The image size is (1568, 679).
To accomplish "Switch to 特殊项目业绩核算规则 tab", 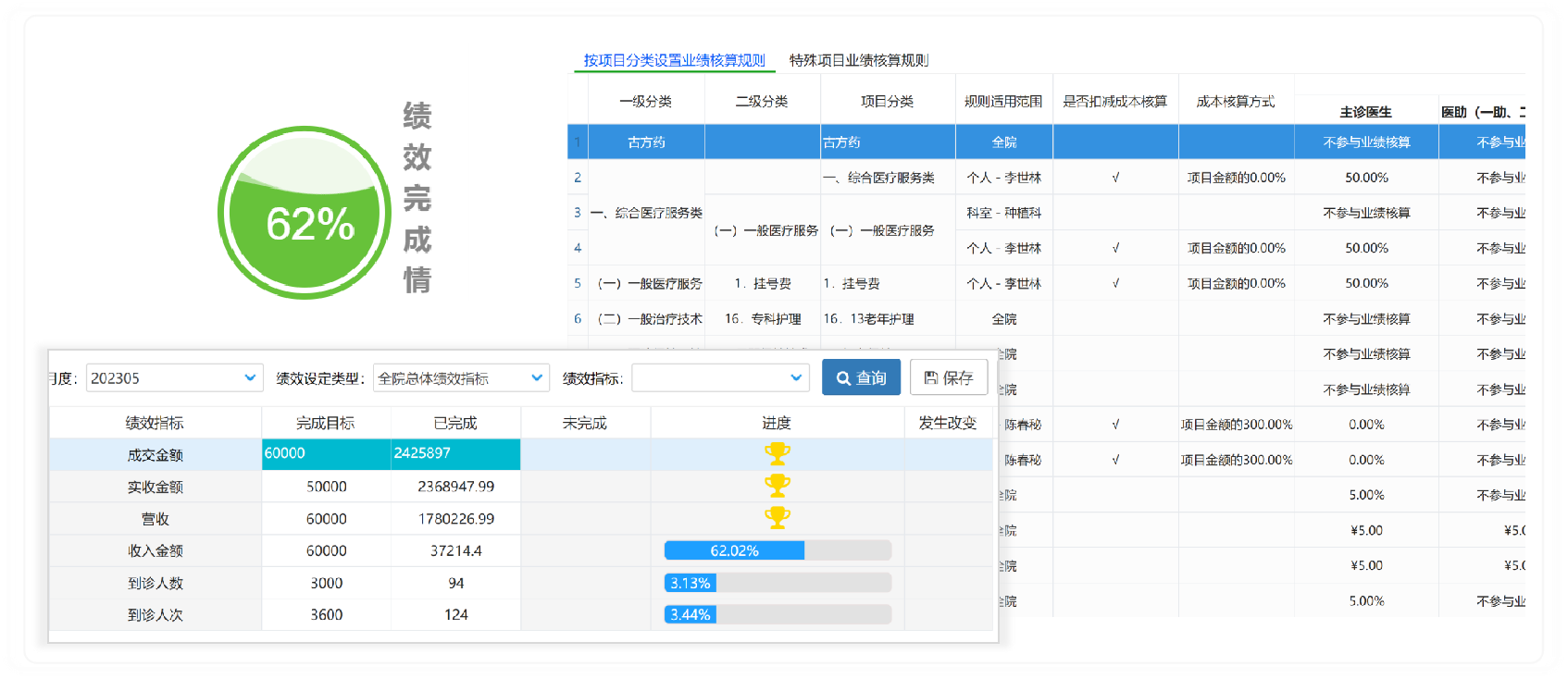I will point(859,60).
